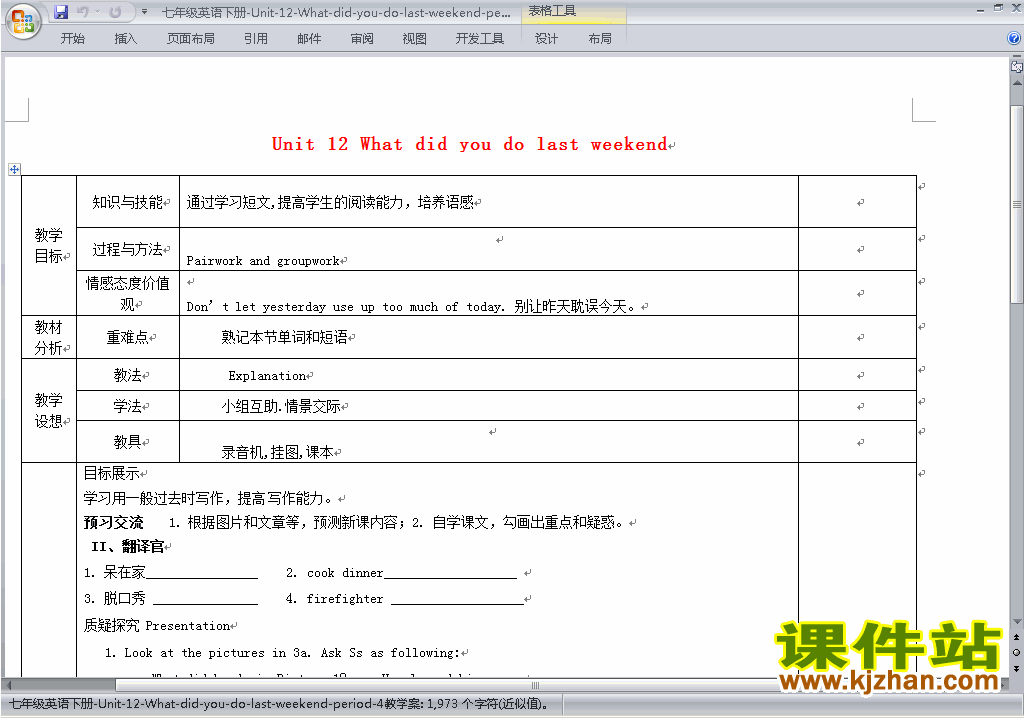Click the bold heading II、翻译官

coord(127,546)
